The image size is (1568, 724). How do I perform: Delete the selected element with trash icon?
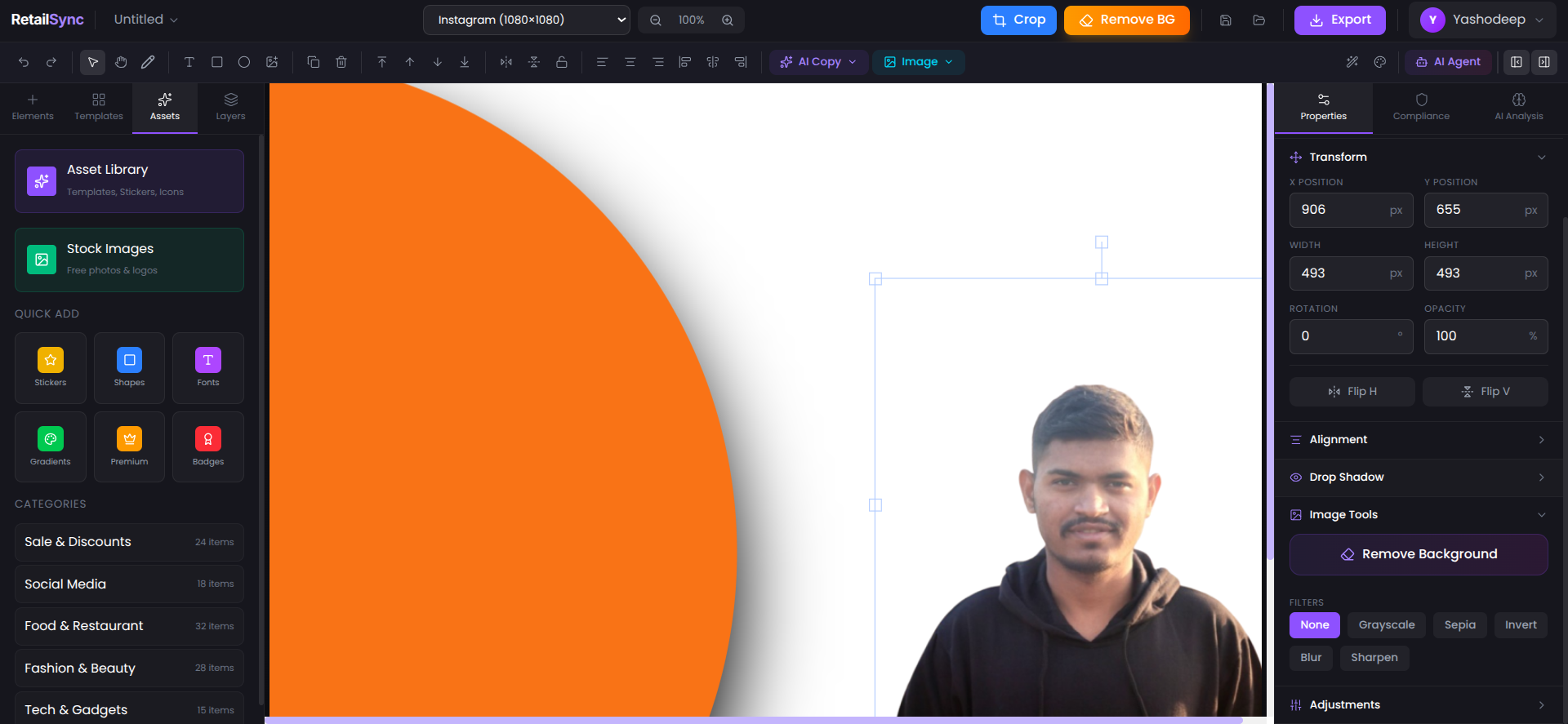pyautogui.click(x=341, y=62)
